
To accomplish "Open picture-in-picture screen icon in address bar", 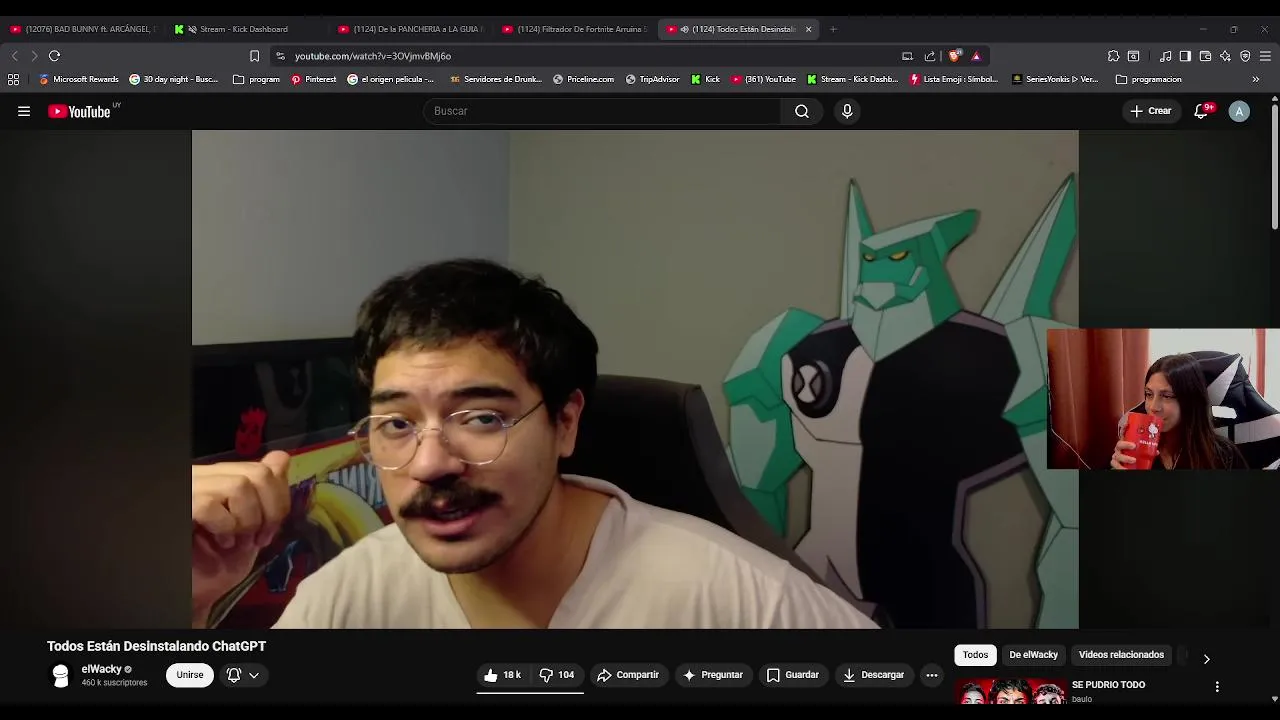I will tap(907, 56).
